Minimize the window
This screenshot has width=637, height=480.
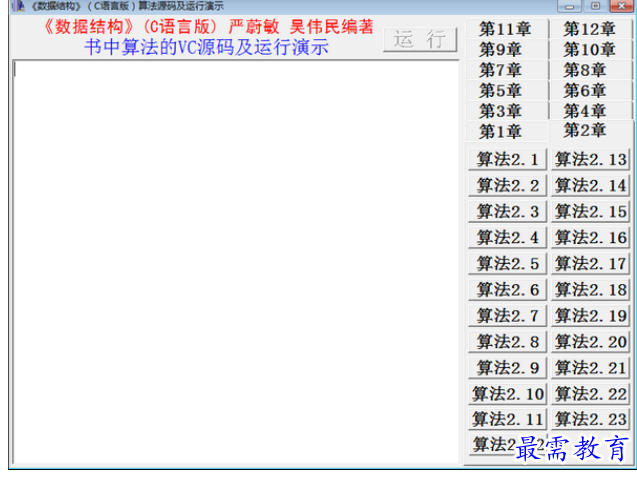point(569,6)
